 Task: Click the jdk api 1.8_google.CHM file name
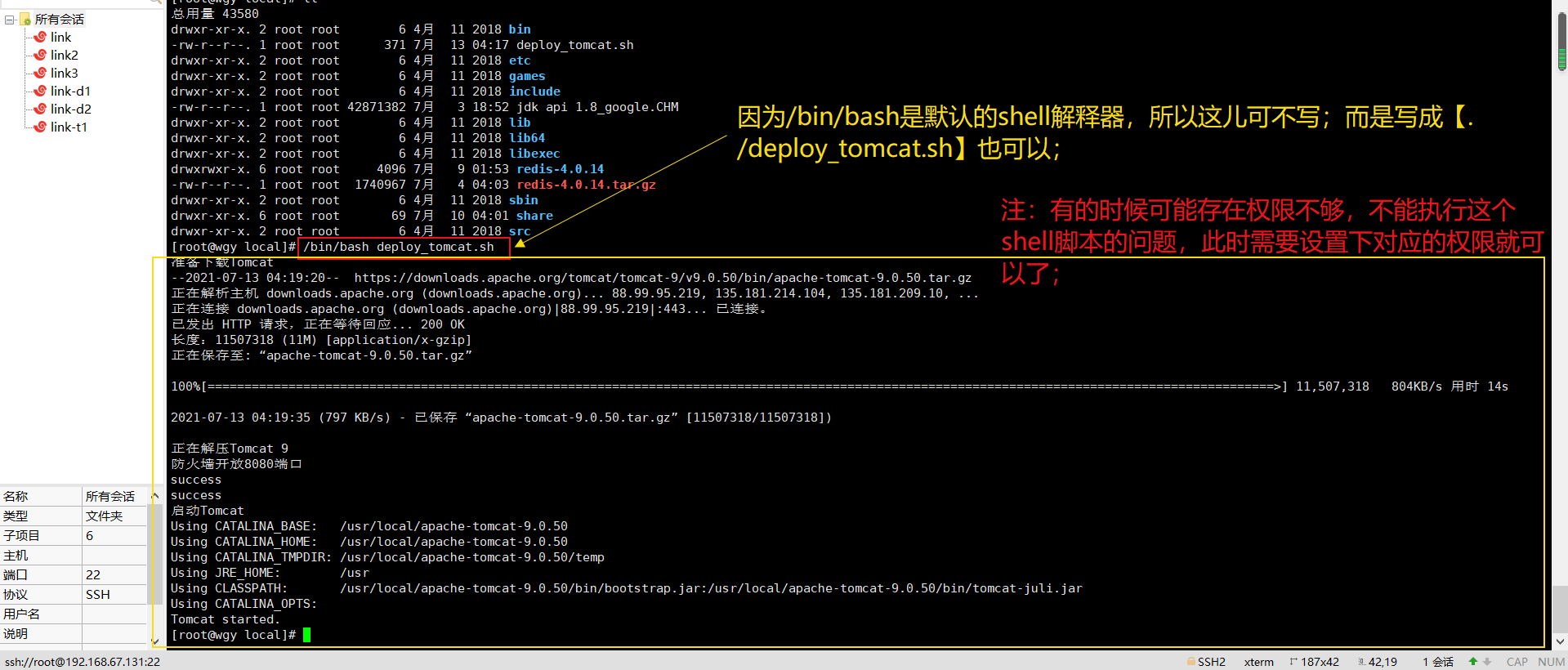pyautogui.click(x=597, y=107)
